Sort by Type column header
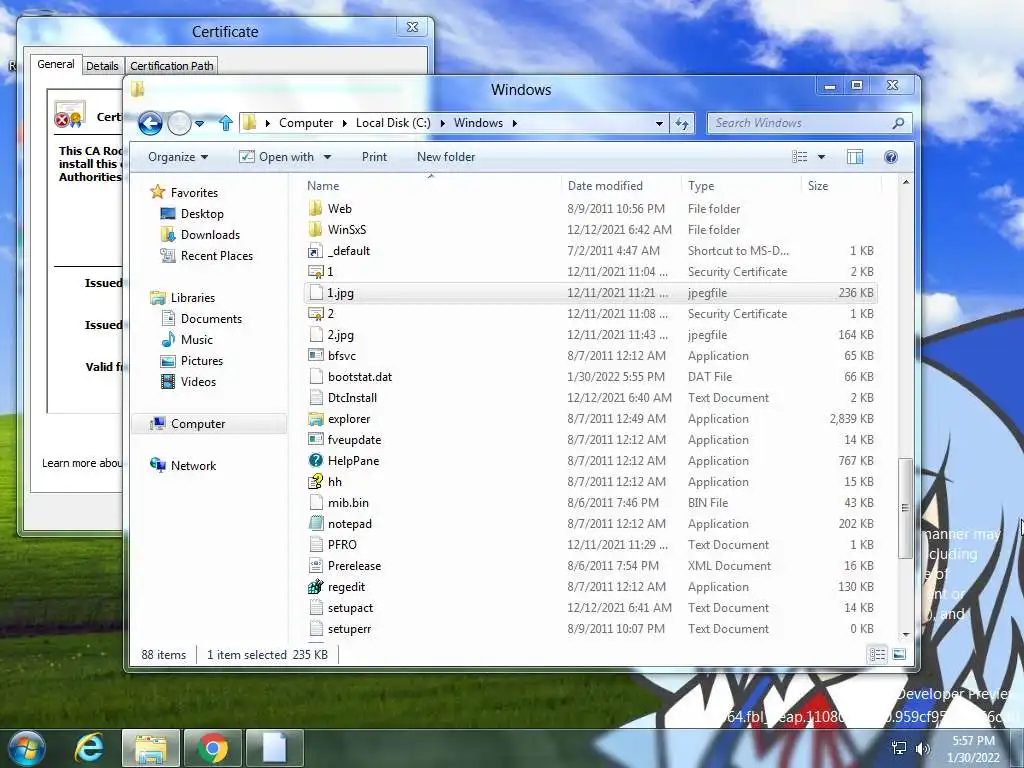 point(701,185)
